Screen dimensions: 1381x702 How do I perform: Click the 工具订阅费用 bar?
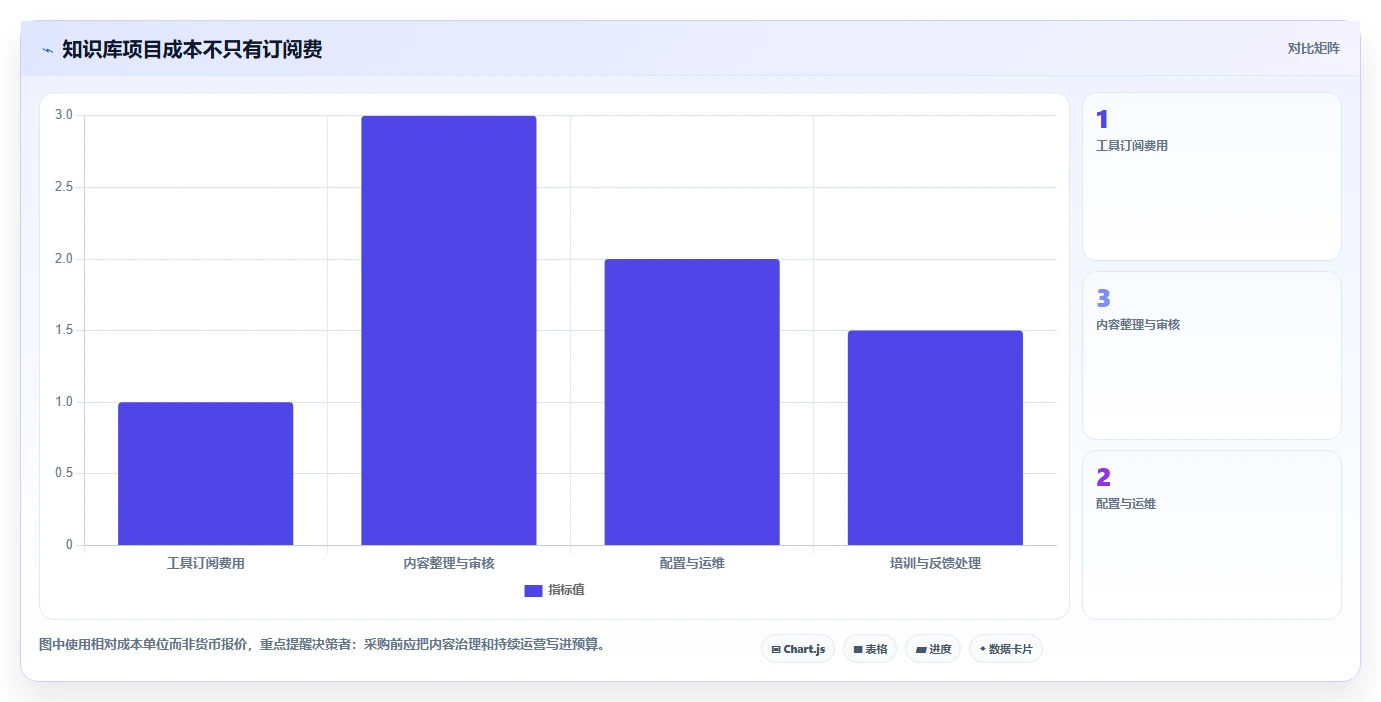(x=206, y=474)
